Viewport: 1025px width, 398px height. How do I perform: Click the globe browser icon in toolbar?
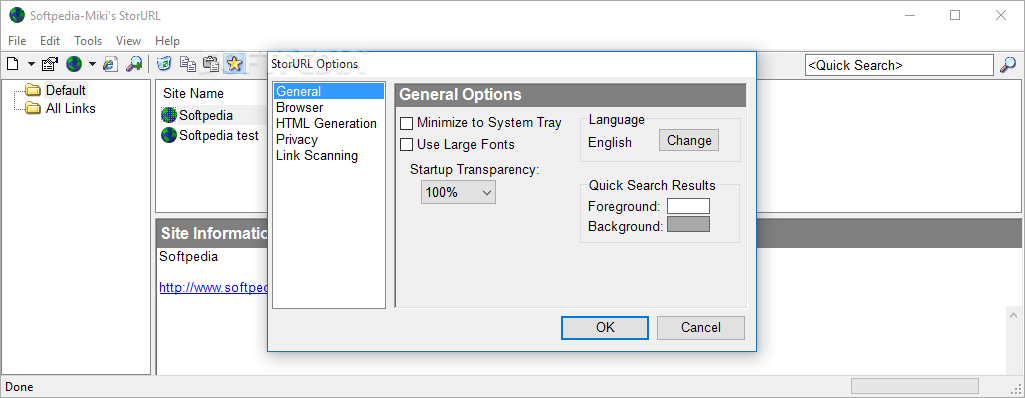coord(74,64)
